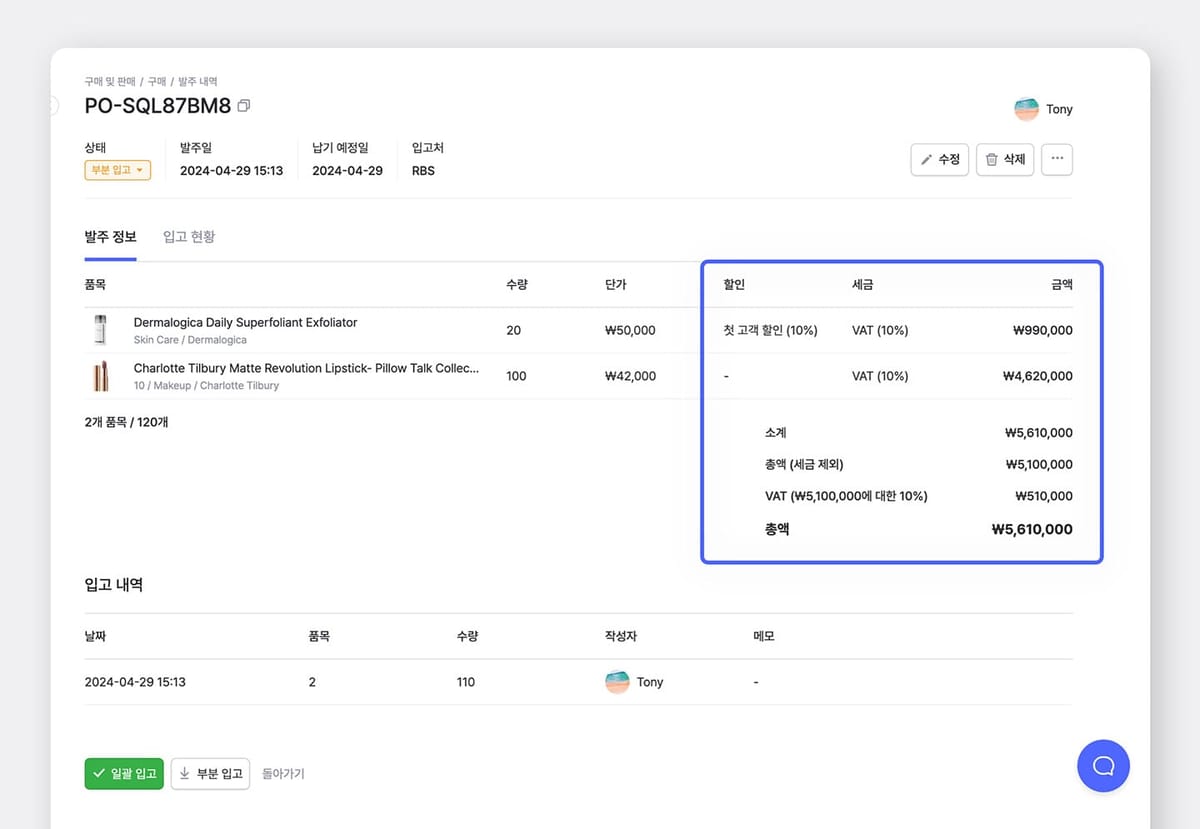This screenshot has height=829, width=1200.
Task: Open Dermalogica Daily Superfoliant Exfoliator item
Action: (x=245, y=323)
